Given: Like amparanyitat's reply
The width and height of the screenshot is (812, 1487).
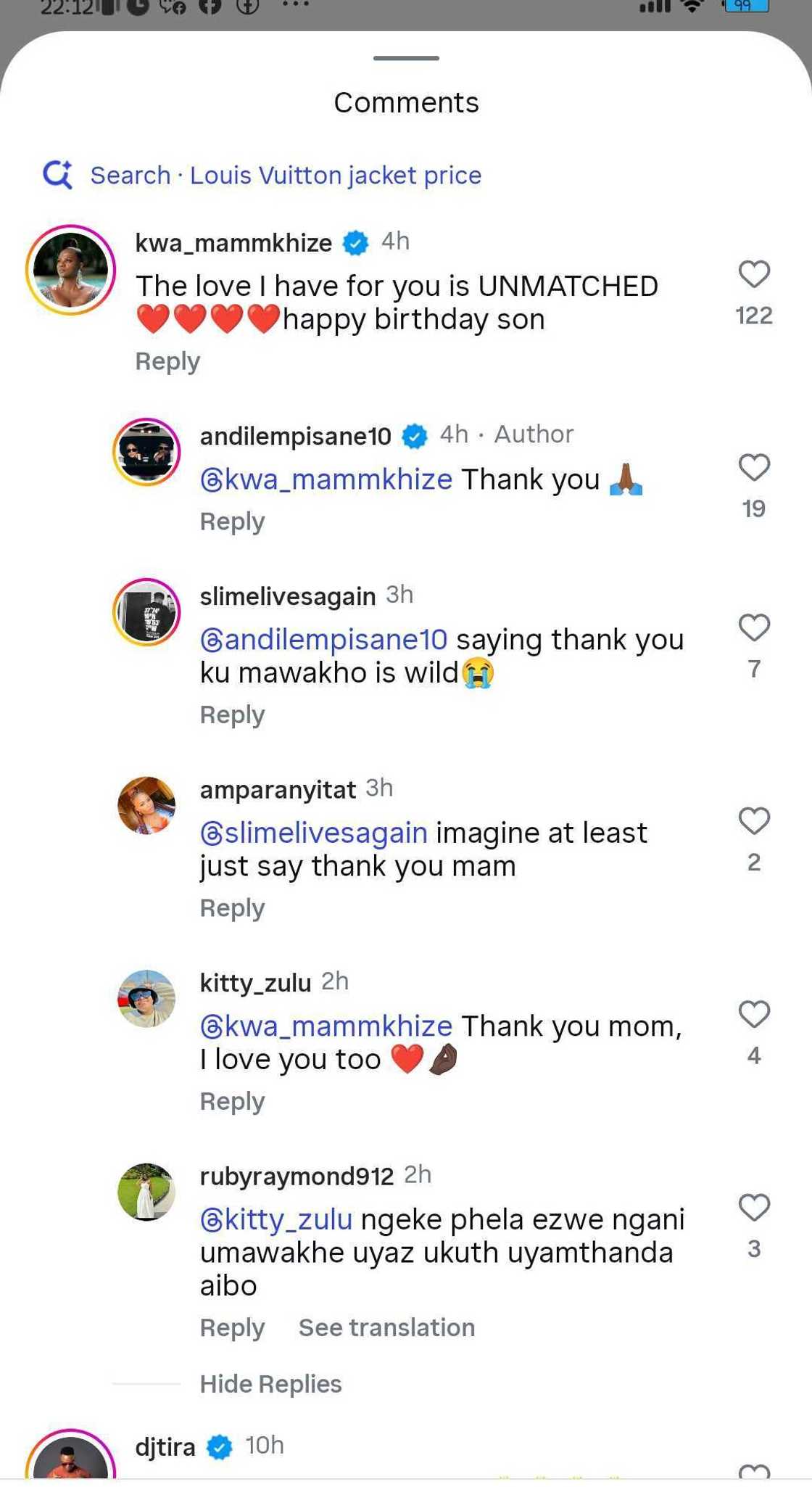Looking at the screenshot, I should [754, 821].
